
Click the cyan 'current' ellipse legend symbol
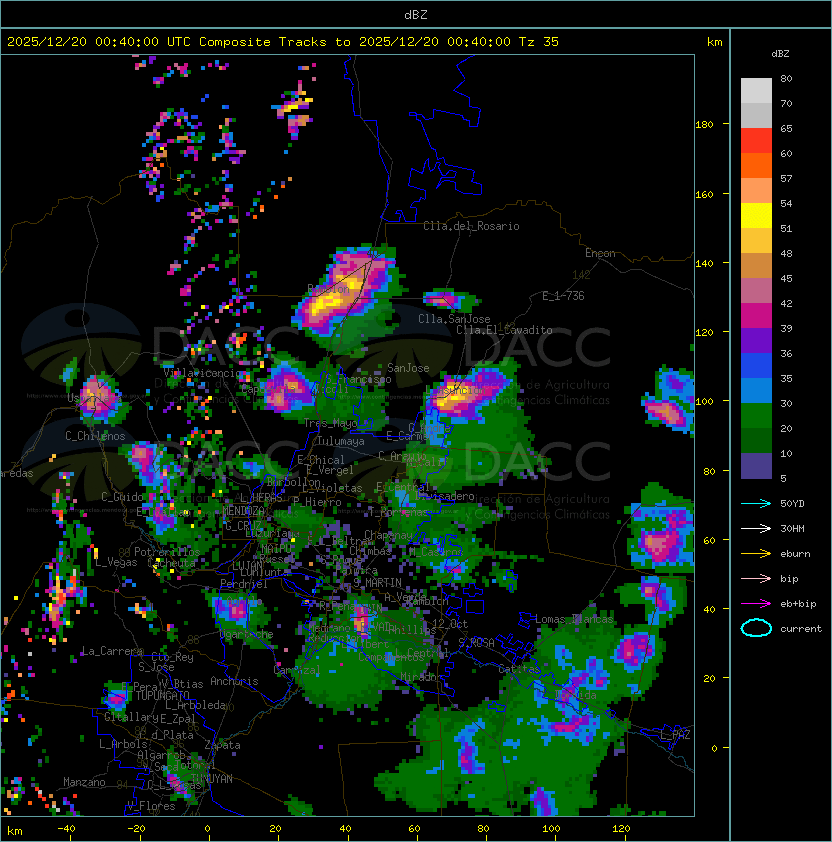tap(756, 628)
